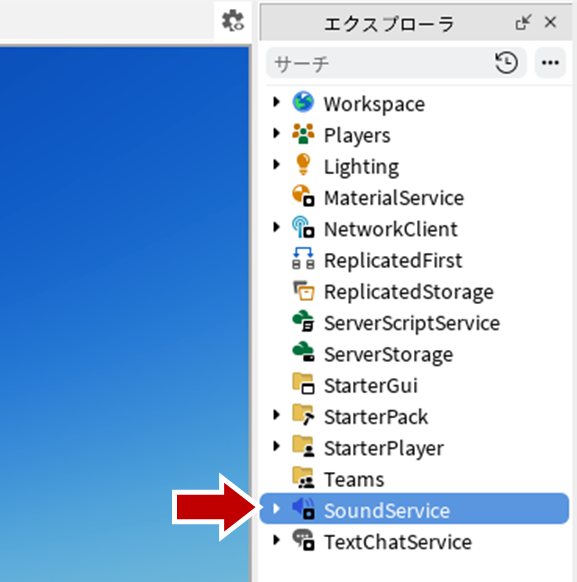Select the ReplicatedStorage label
Screen dimensions: 577x582
(x=409, y=292)
